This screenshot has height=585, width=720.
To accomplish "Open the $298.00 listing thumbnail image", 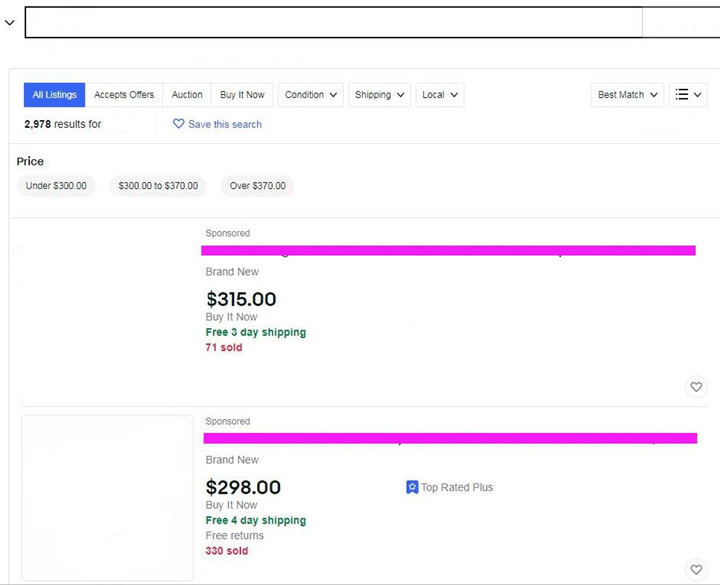I will point(107,498).
